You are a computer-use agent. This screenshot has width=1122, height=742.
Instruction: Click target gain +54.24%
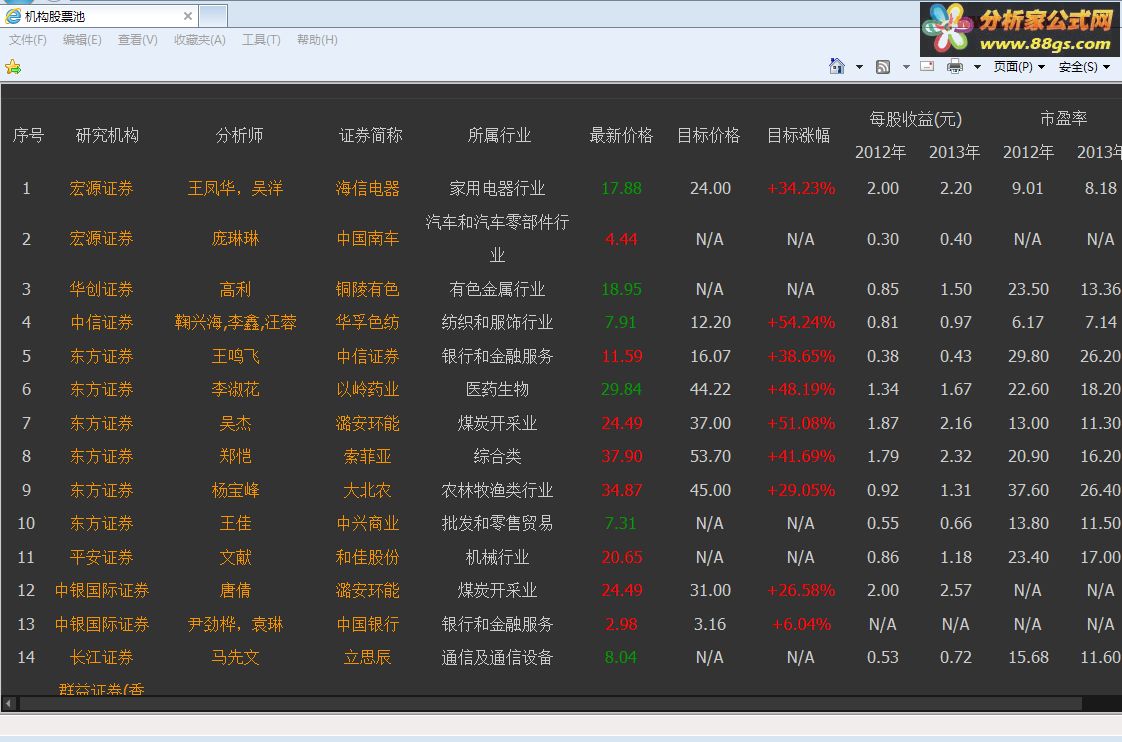point(801,322)
